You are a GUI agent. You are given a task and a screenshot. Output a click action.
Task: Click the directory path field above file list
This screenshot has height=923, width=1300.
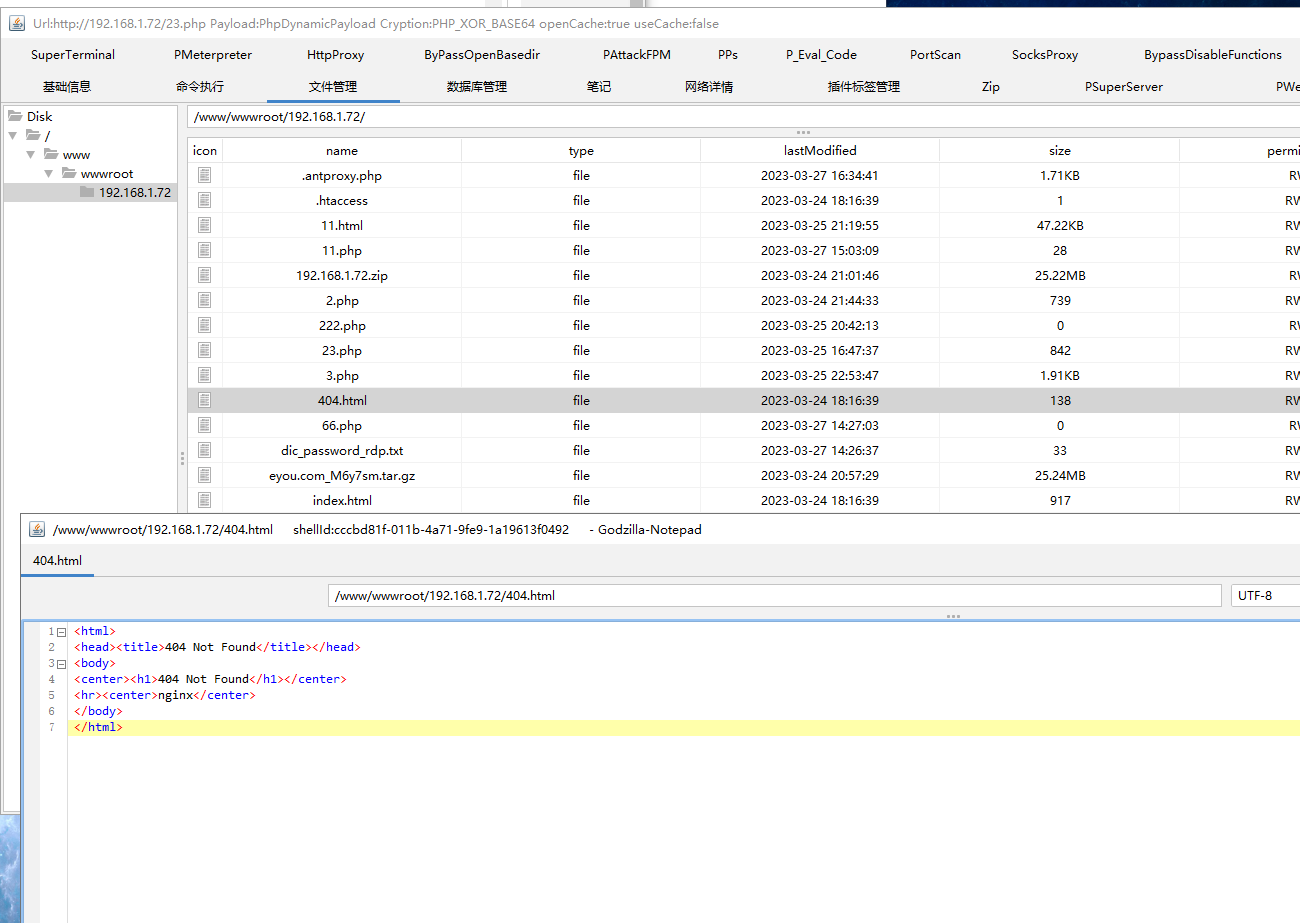pos(744,117)
